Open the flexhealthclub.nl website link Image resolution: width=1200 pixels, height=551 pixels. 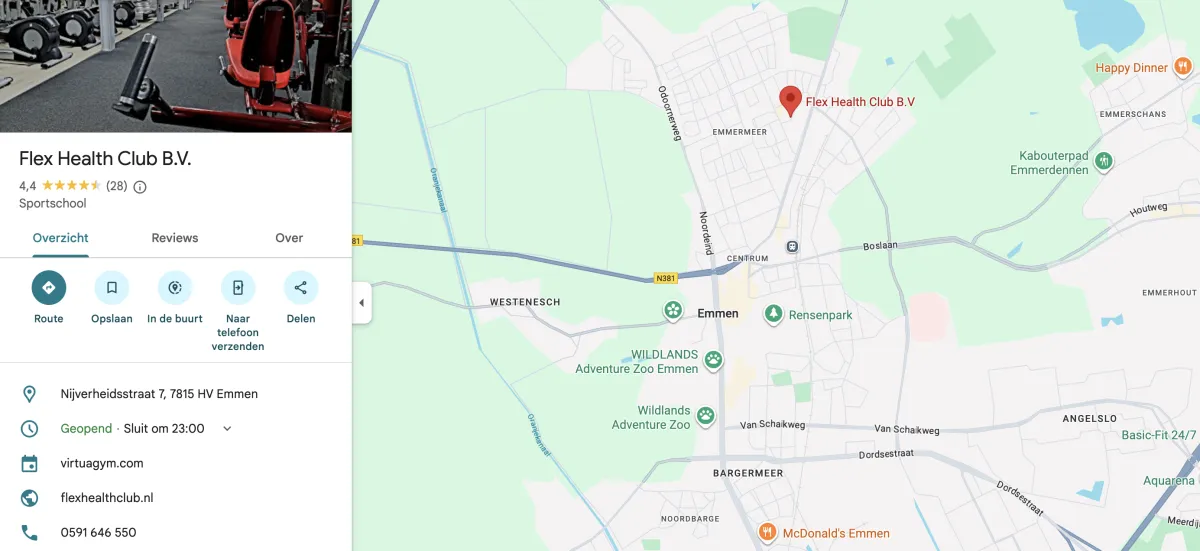tap(107, 498)
